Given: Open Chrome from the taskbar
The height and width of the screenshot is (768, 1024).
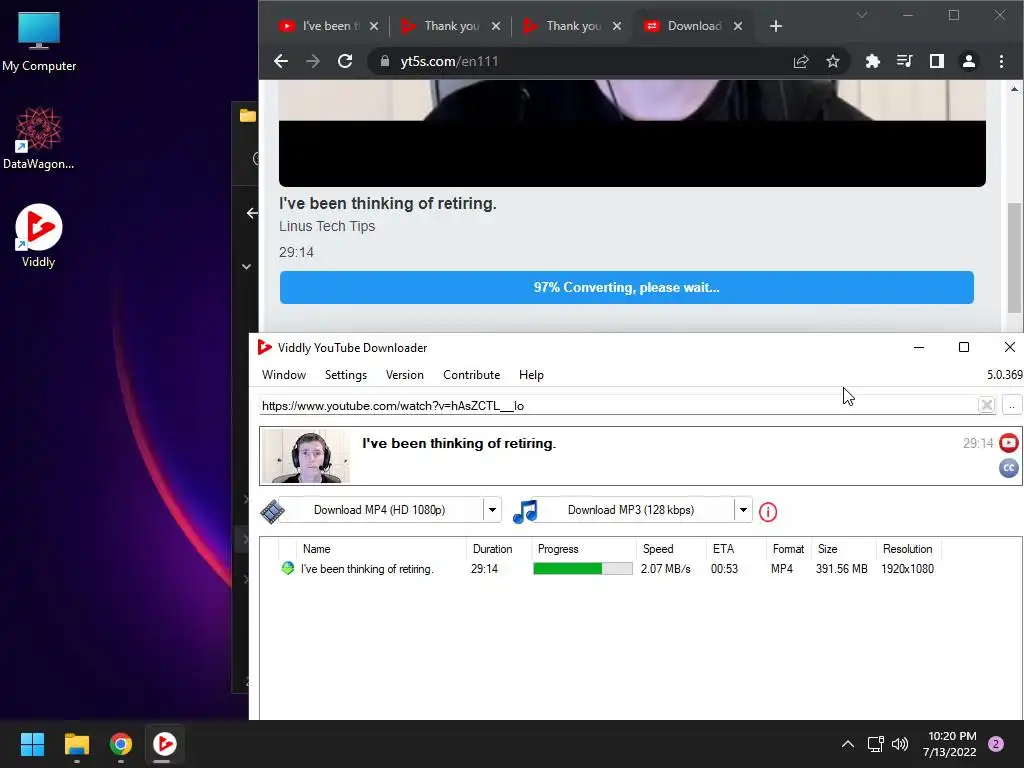Looking at the screenshot, I should point(121,744).
